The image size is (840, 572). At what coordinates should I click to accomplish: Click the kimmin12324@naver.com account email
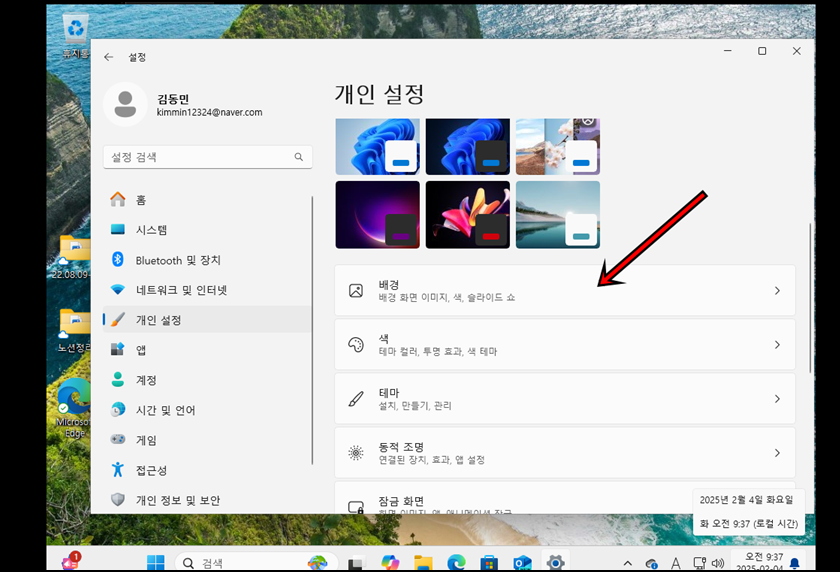click(209, 112)
